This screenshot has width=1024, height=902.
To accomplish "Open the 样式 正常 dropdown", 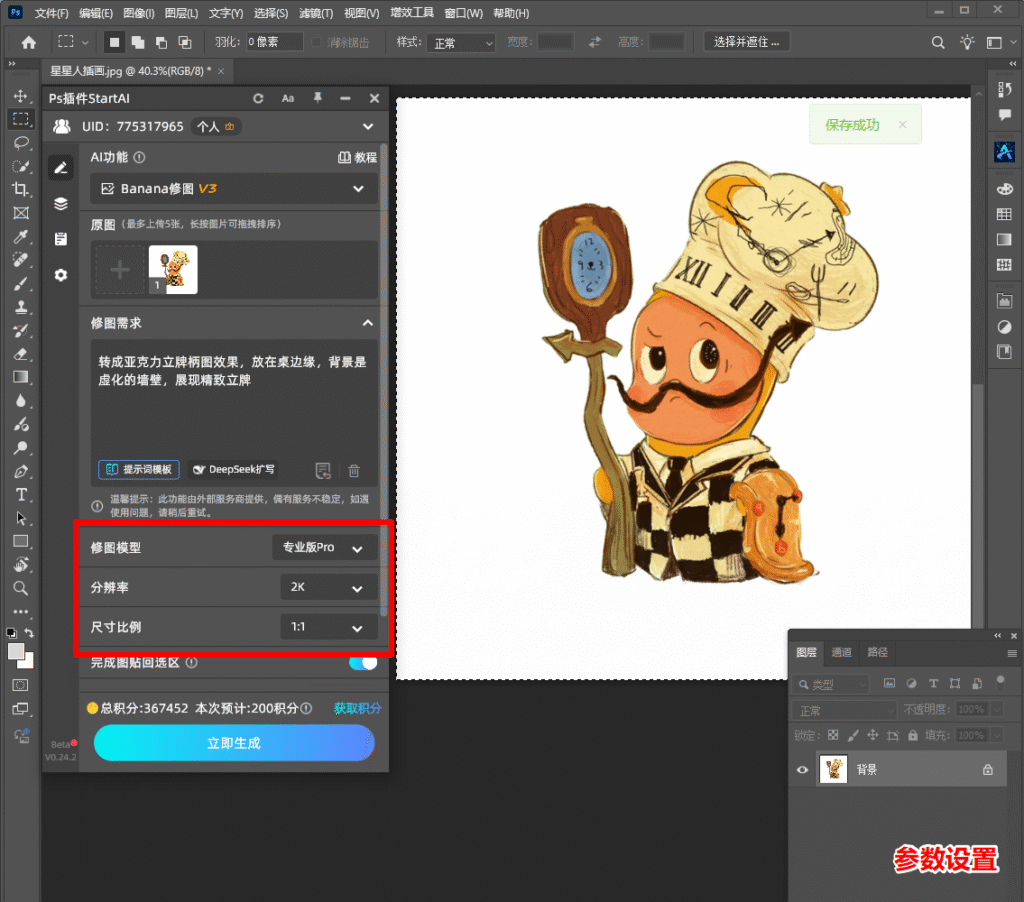I will [462, 43].
